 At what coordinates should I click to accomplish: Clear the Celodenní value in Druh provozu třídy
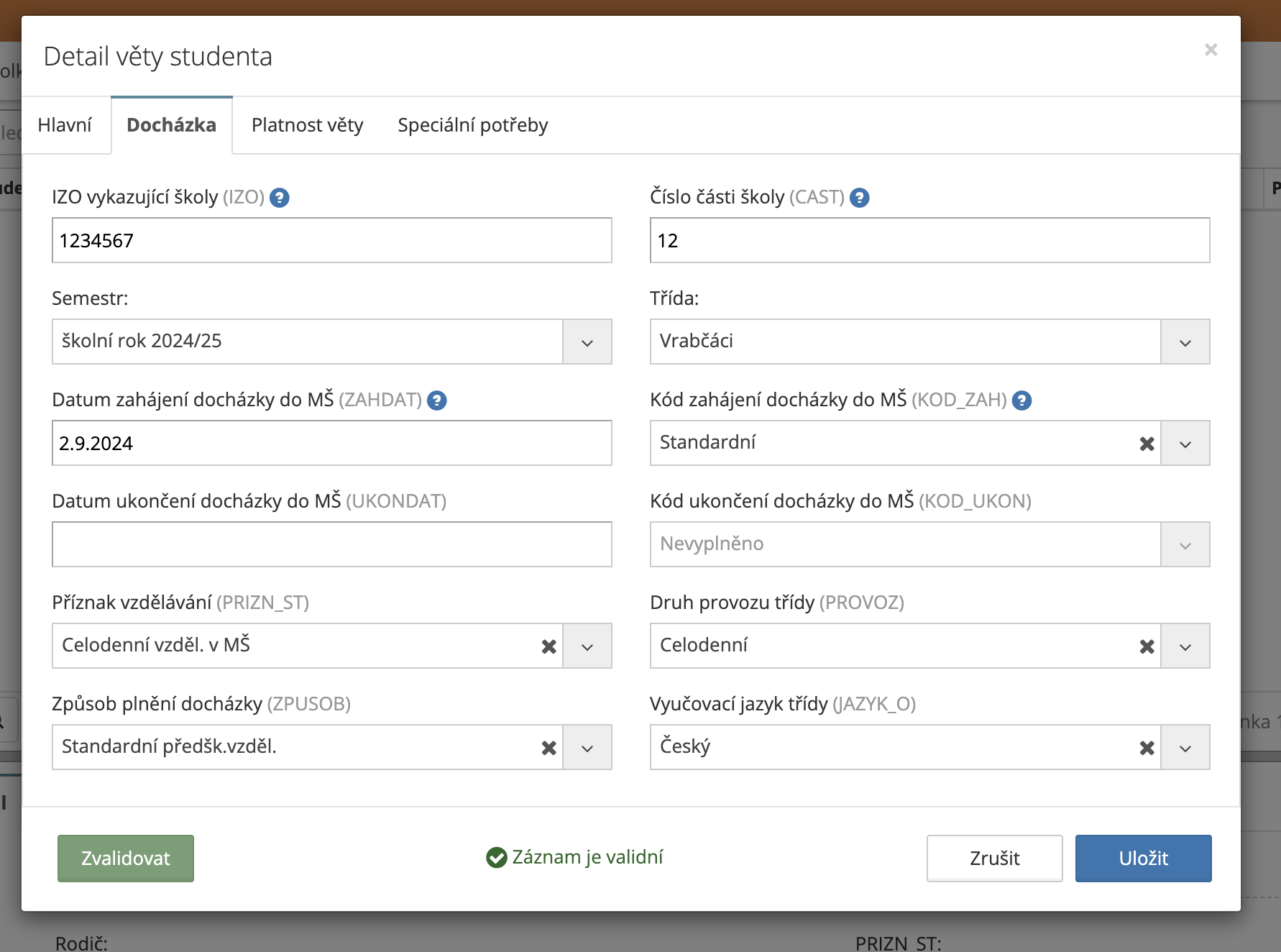[1147, 646]
